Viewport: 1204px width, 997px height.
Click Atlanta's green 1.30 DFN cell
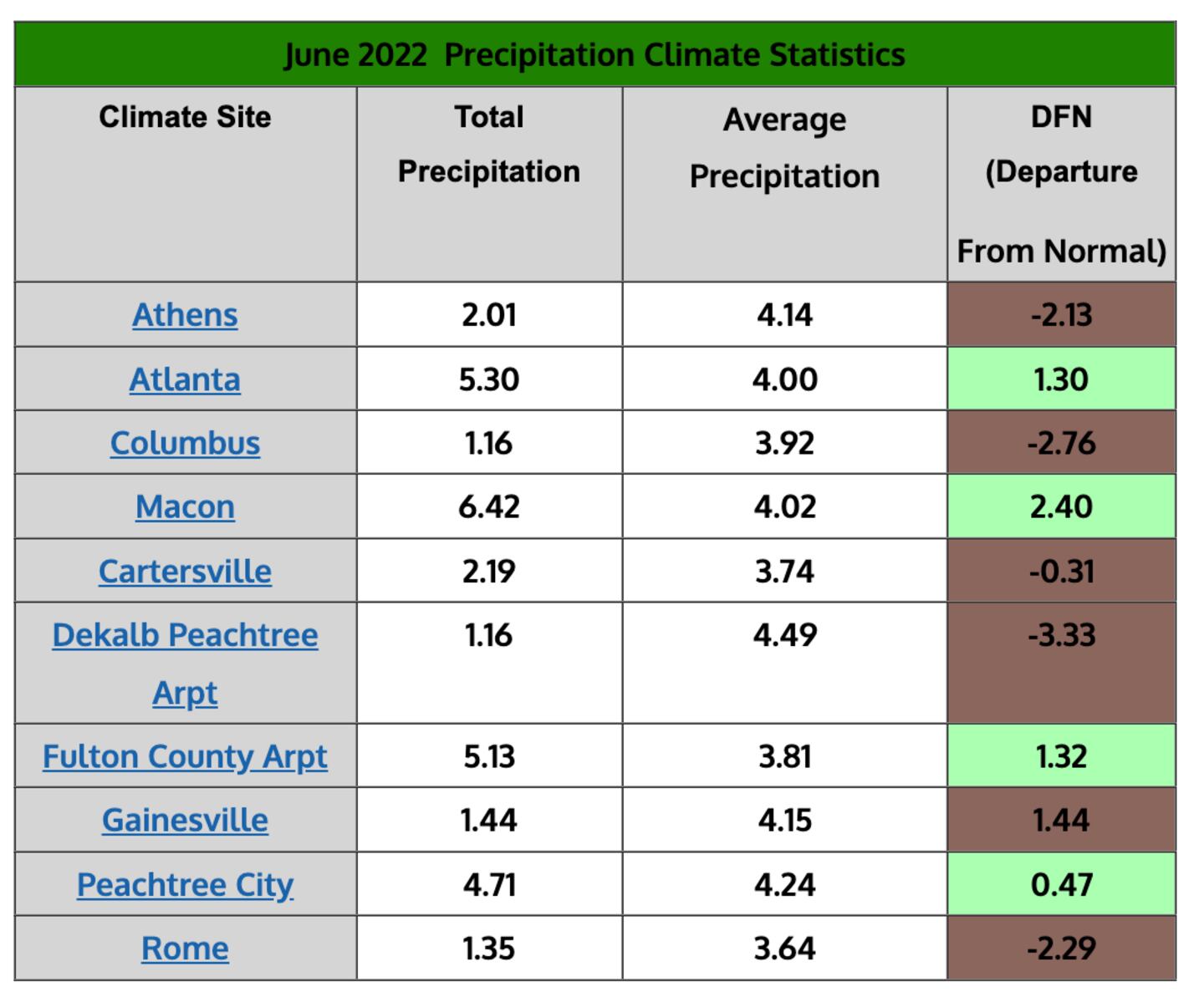click(x=1061, y=379)
